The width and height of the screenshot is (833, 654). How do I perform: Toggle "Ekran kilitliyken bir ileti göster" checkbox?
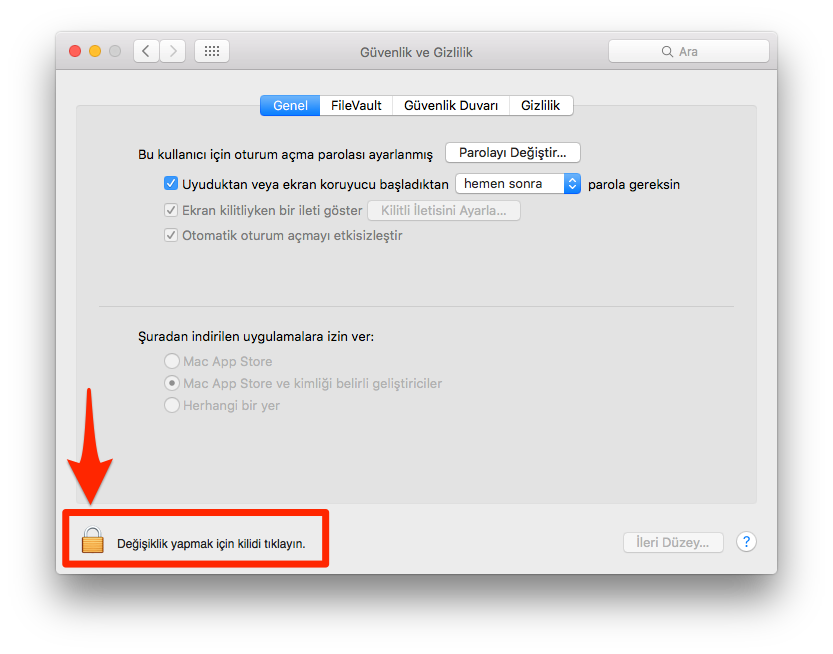pyautogui.click(x=171, y=210)
